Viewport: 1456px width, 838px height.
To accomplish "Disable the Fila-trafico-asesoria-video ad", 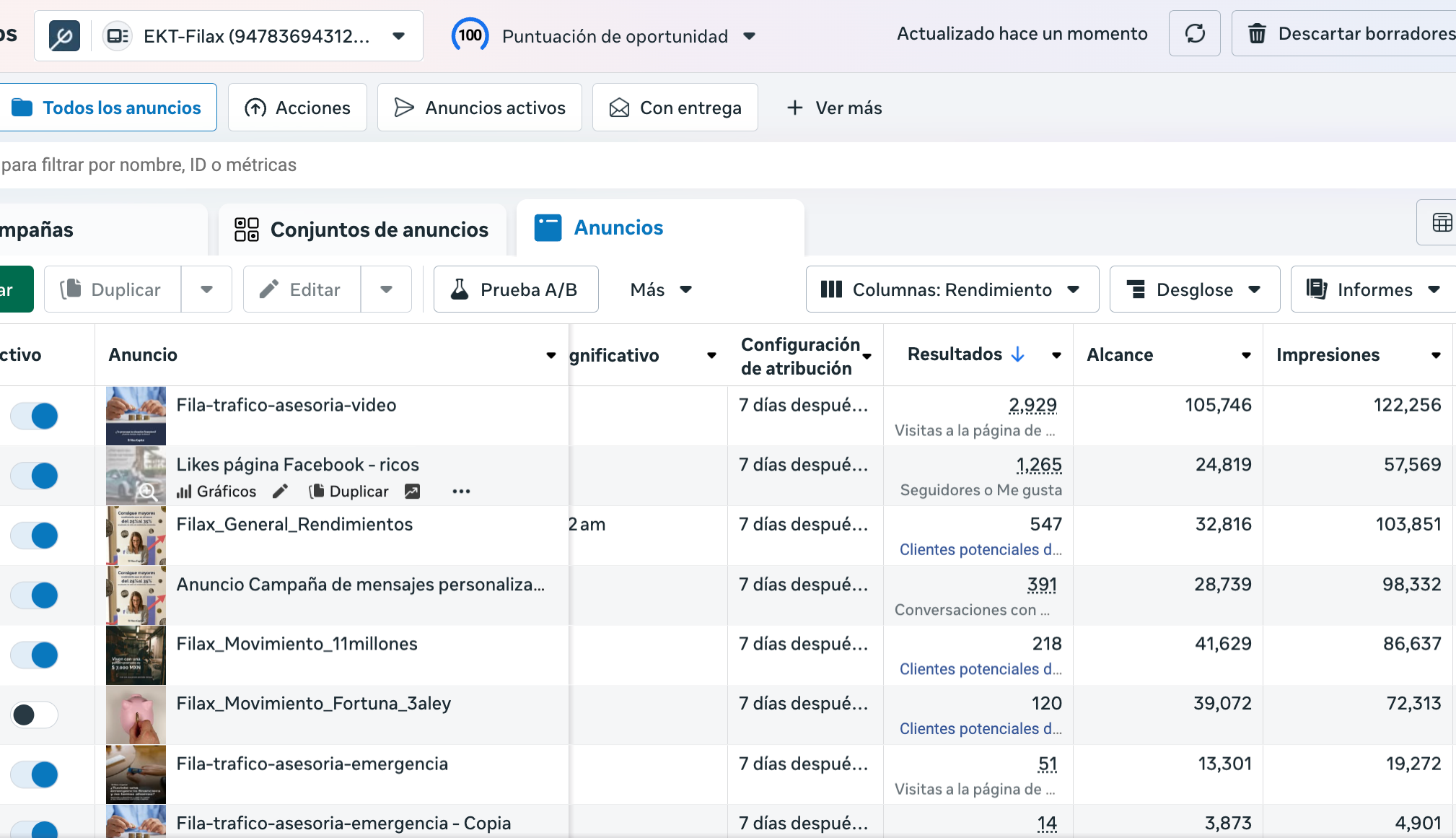I will click(x=34, y=416).
